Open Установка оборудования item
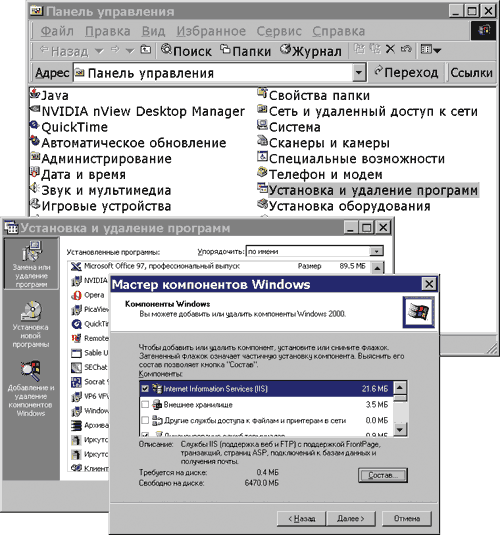This screenshot has height=535, width=500. coord(344,206)
